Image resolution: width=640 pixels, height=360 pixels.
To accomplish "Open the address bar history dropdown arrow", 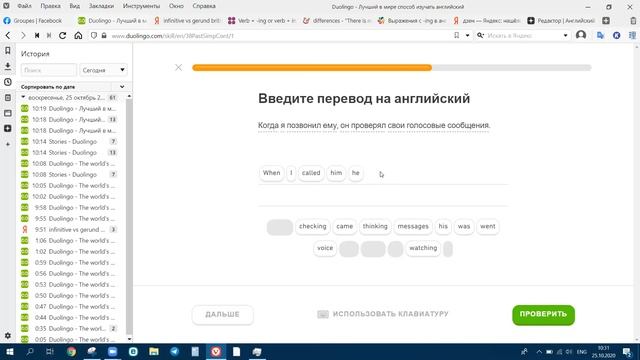I will pyautogui.click(x=467, y=36).
